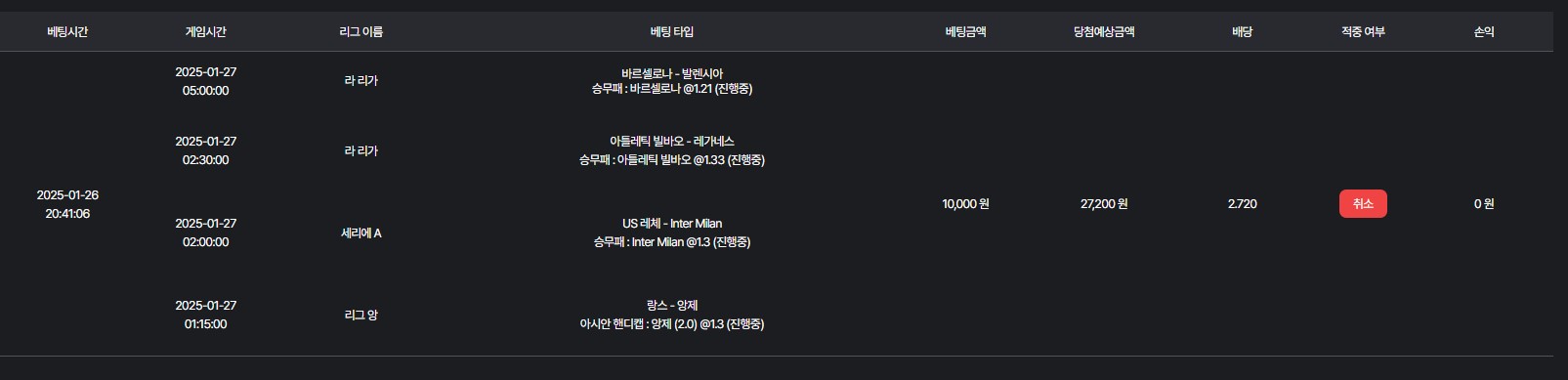This screenshot has height=380, width=1568.
Task: Click the 리그 이름 column header
Action: (x=360, y=31)
